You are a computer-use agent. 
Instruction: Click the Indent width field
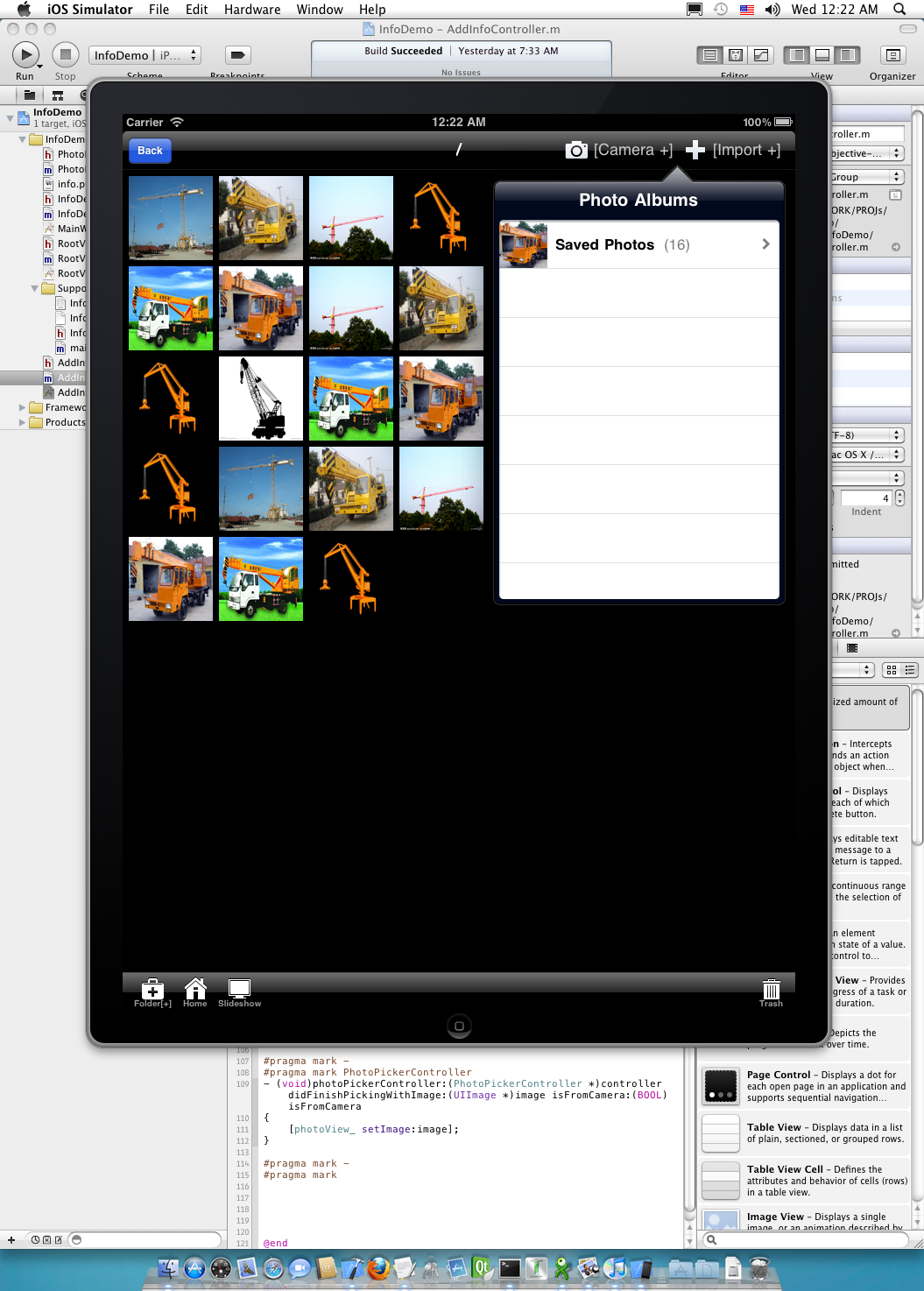pos(866,498)
